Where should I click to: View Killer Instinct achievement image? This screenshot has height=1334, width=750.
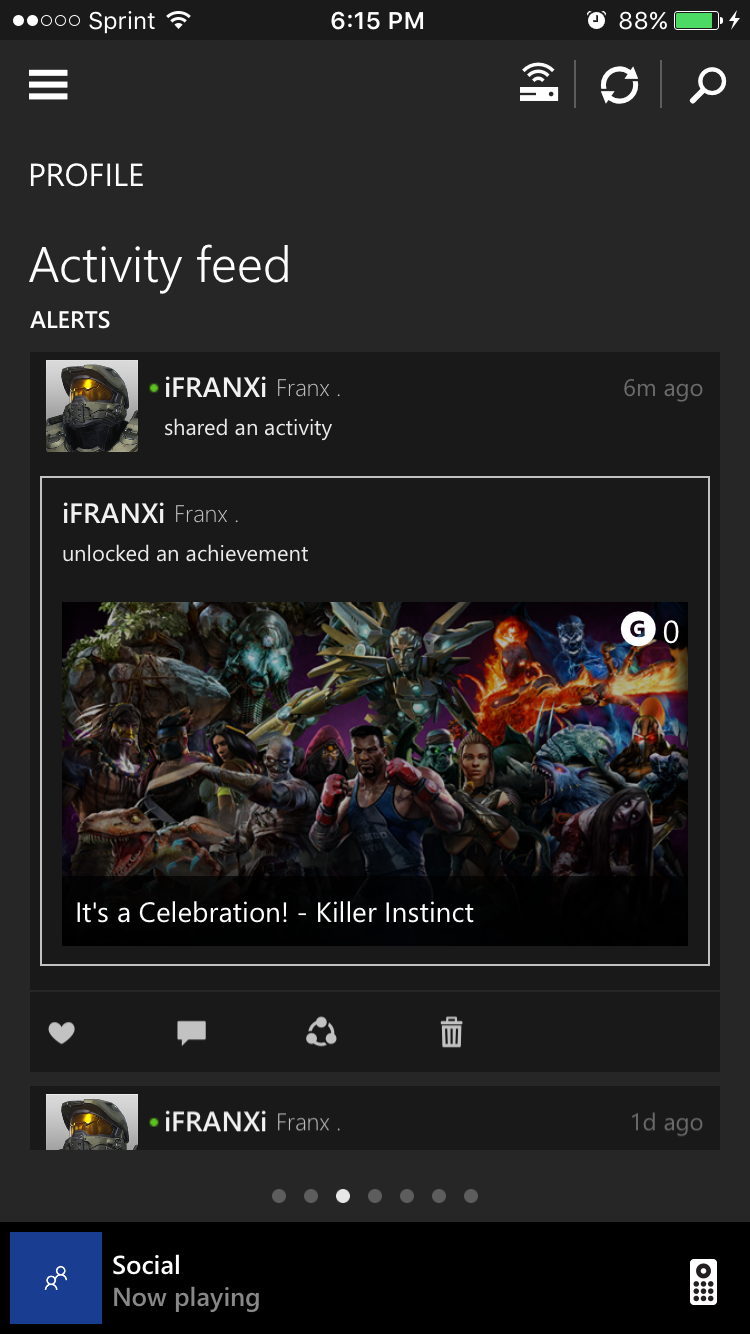click(375, 774)
